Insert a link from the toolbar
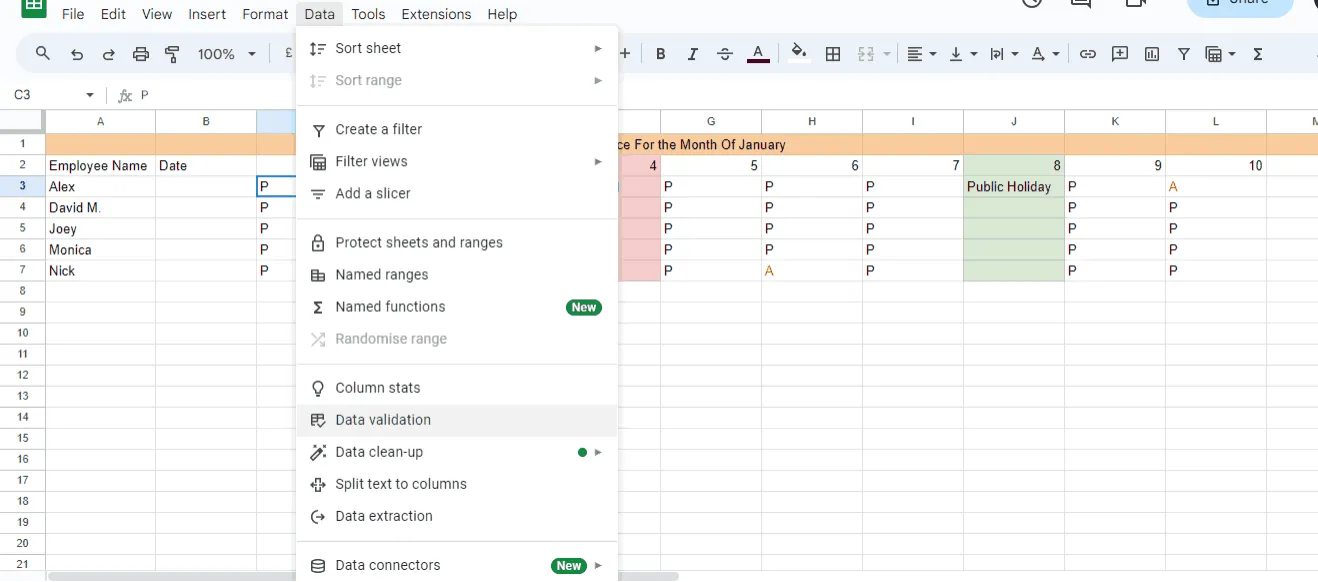Screen dimensions: 1318x582 point(1088,54)
